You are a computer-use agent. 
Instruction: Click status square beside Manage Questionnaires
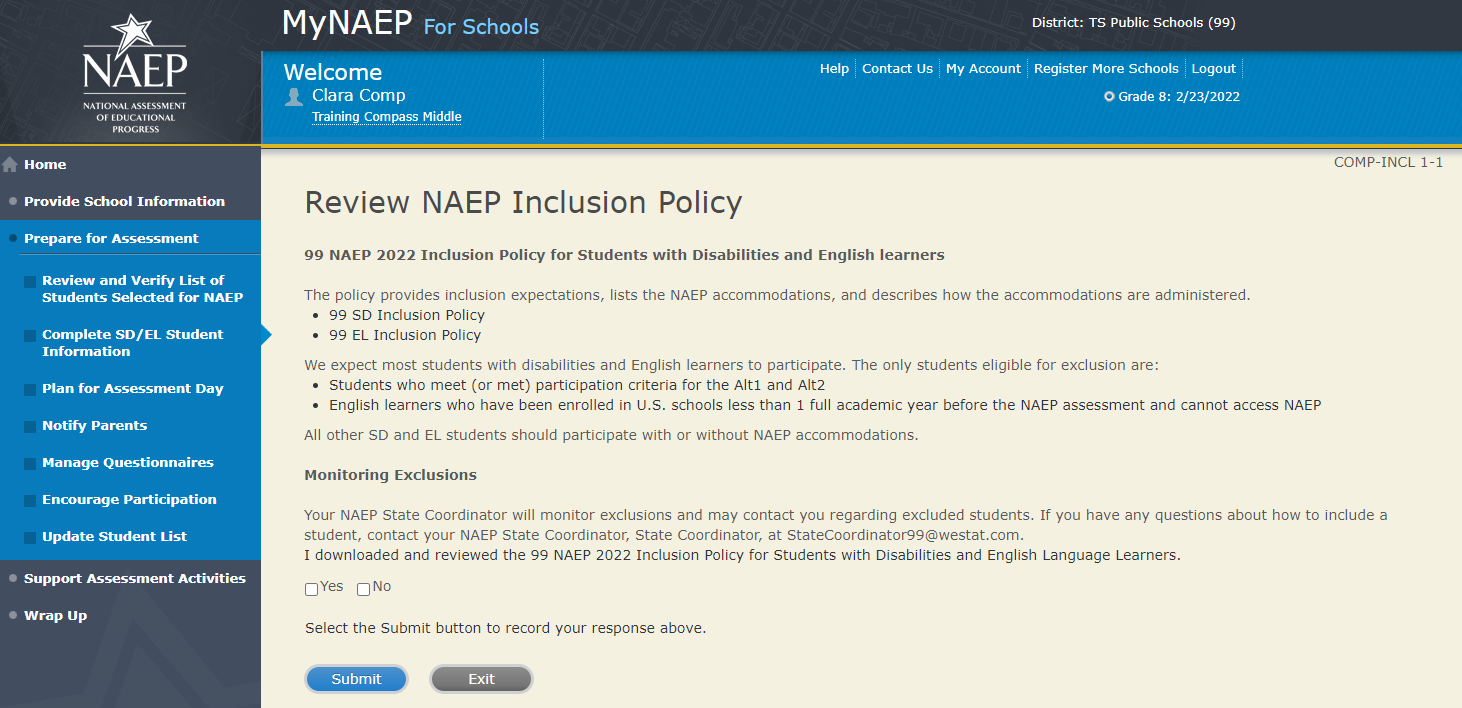(x=30, y=464)
